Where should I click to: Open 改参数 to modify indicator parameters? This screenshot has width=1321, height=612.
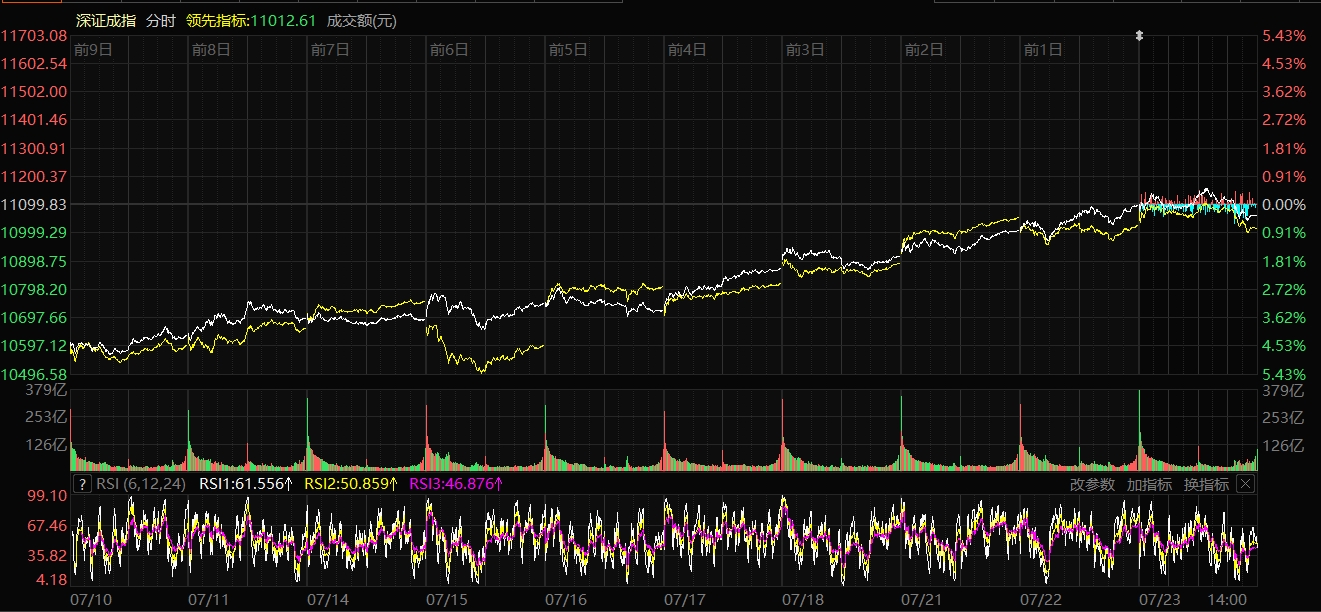coord(1092,484)
